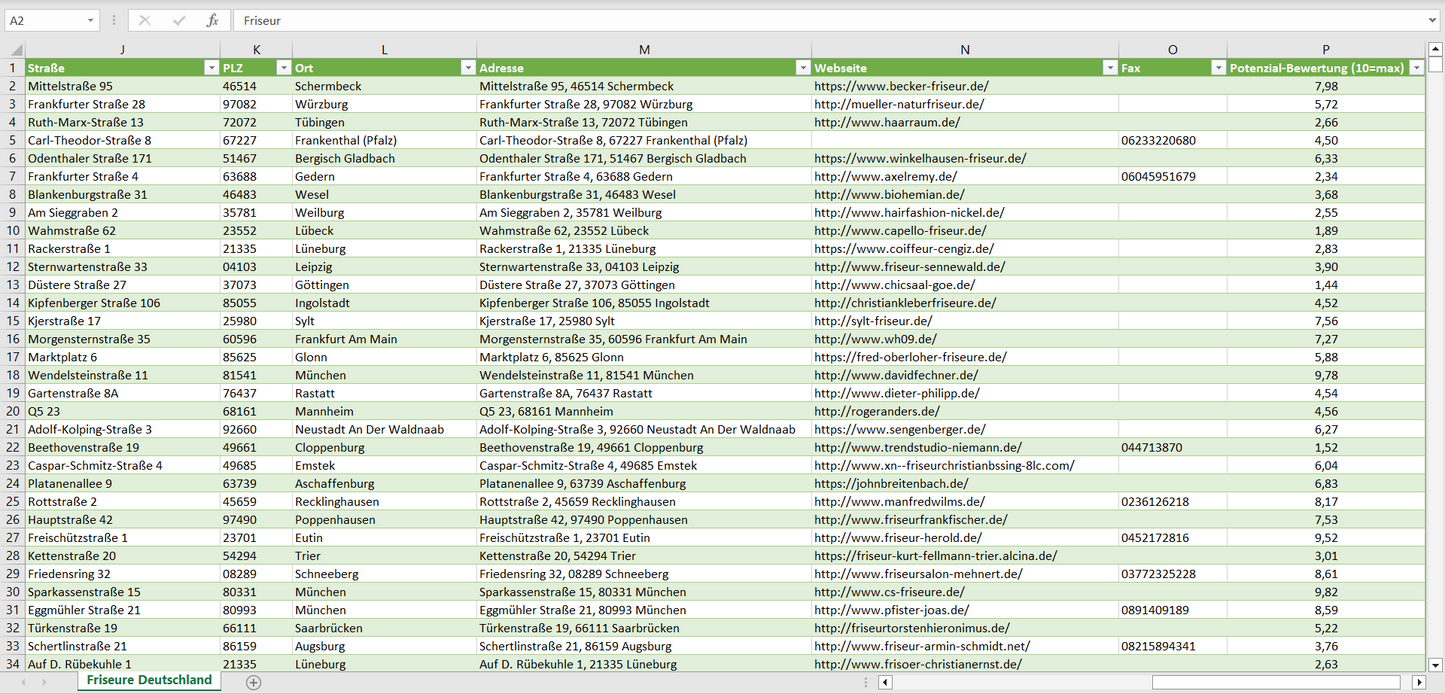The image size is (1445, 694).
Task: Click the horizontal scrollbar right arrow
Action: pos(1418,682)
